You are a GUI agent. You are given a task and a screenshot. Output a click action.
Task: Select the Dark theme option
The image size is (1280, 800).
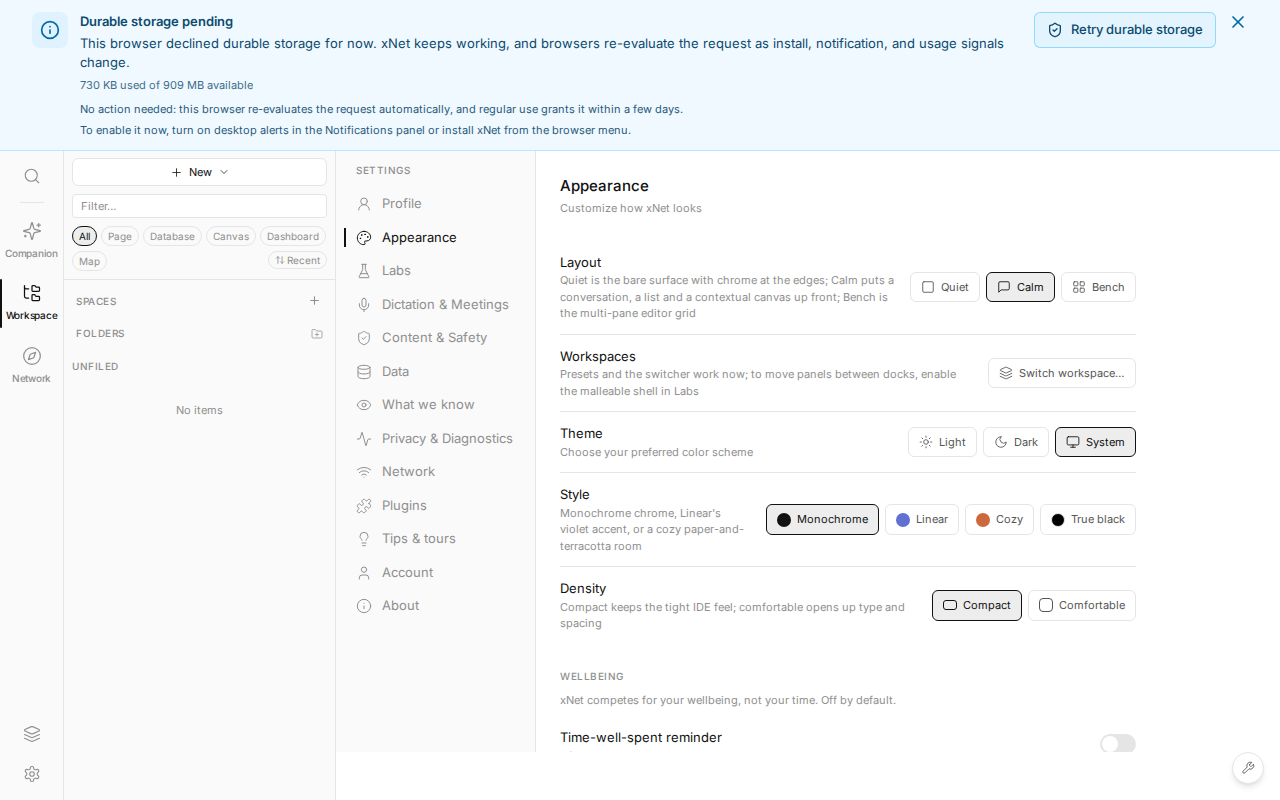[1016, 442]
